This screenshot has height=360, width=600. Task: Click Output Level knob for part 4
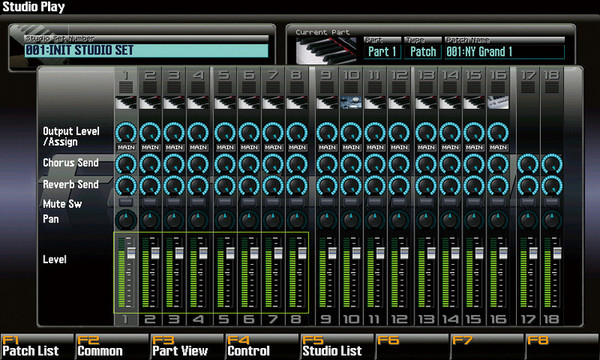(198, 133)
